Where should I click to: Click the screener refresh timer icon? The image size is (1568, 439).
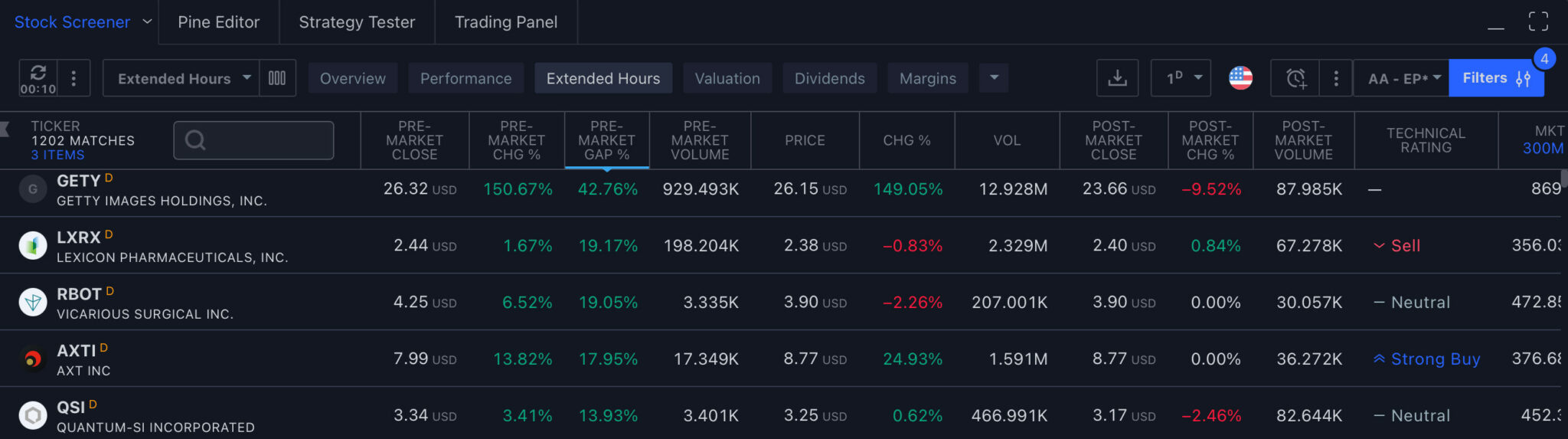coord(38,77)
